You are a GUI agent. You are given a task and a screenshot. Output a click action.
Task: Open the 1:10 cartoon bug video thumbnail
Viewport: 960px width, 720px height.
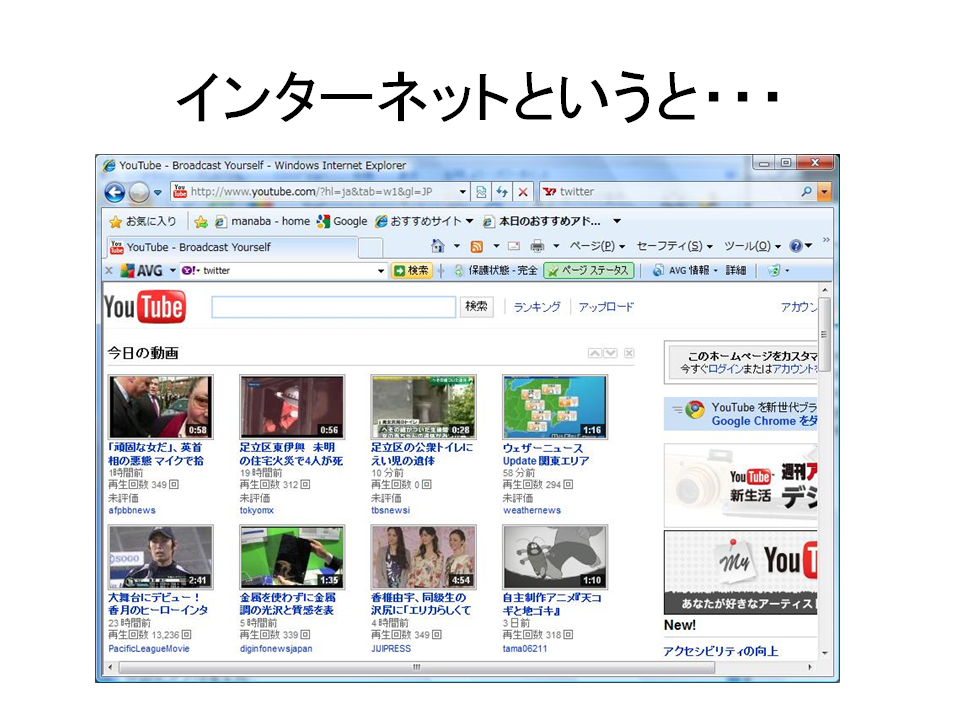click(555, 557)
